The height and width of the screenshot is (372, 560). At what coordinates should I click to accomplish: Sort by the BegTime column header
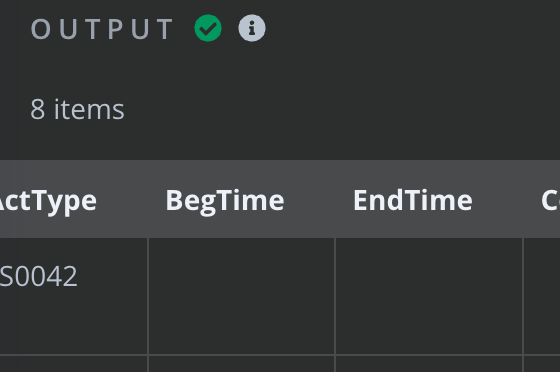(x=225, y=201)
